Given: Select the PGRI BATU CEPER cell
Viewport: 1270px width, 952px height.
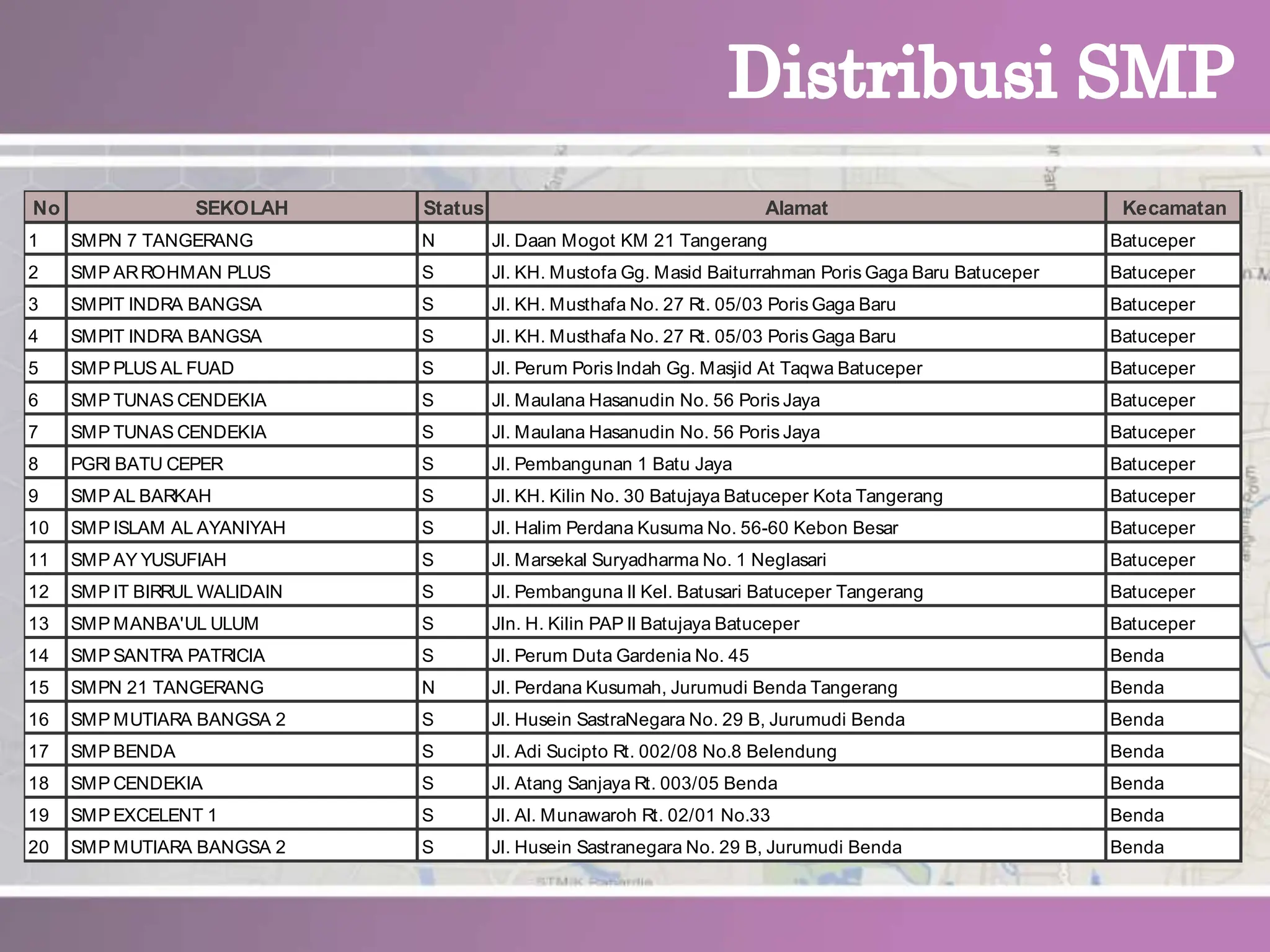Looking at the screenshot, I should pyautogui.click(x=242, y=464).
